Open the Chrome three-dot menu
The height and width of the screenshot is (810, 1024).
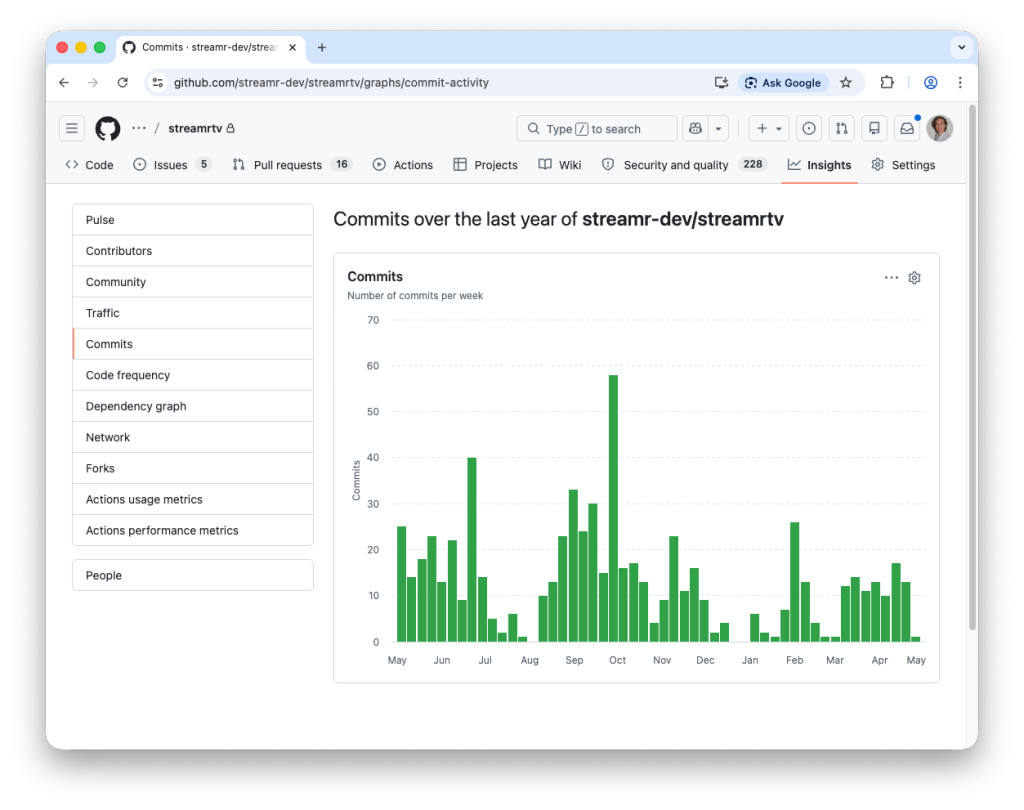point(960,82)
